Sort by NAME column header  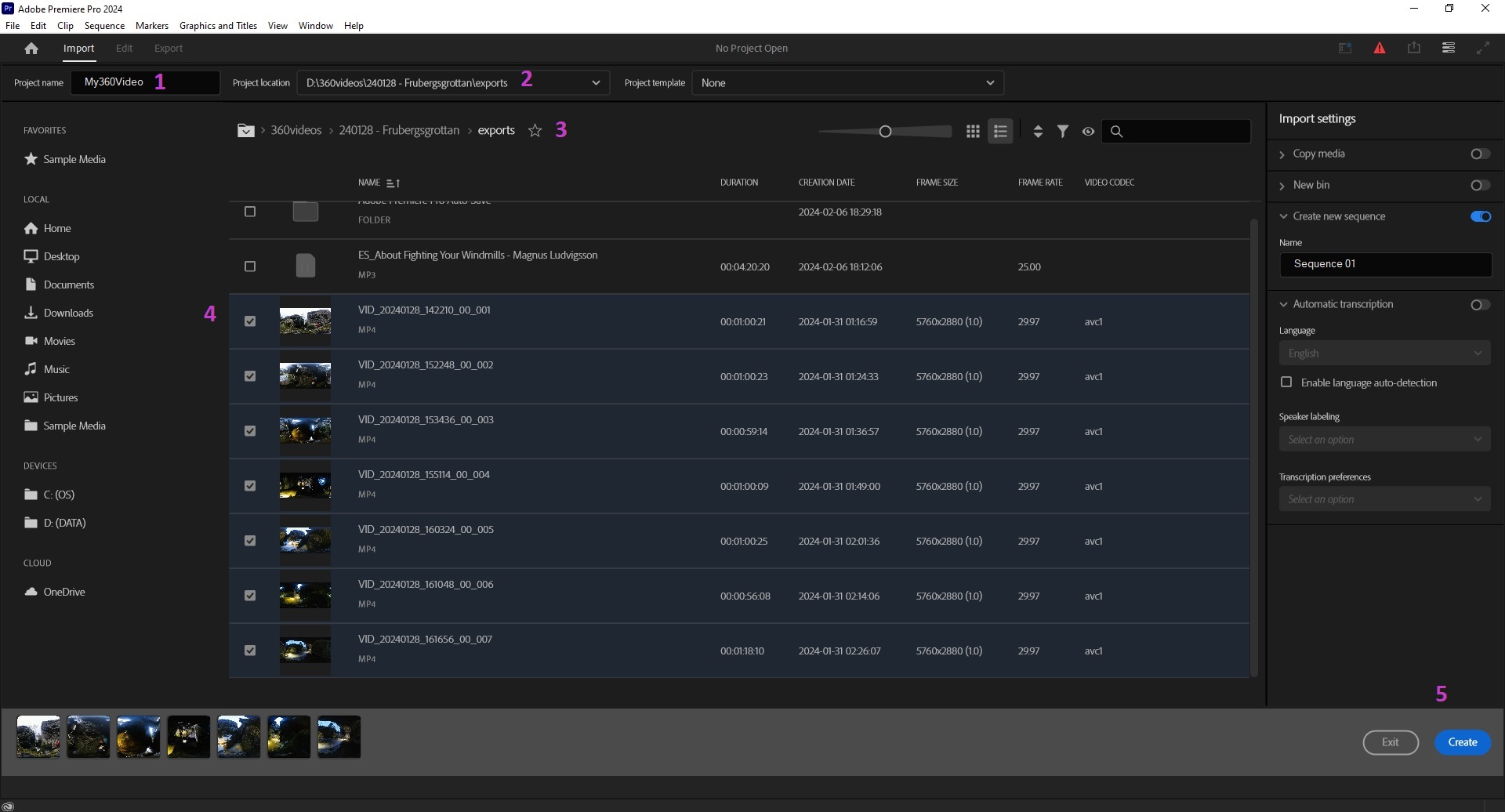coord(369,183)
